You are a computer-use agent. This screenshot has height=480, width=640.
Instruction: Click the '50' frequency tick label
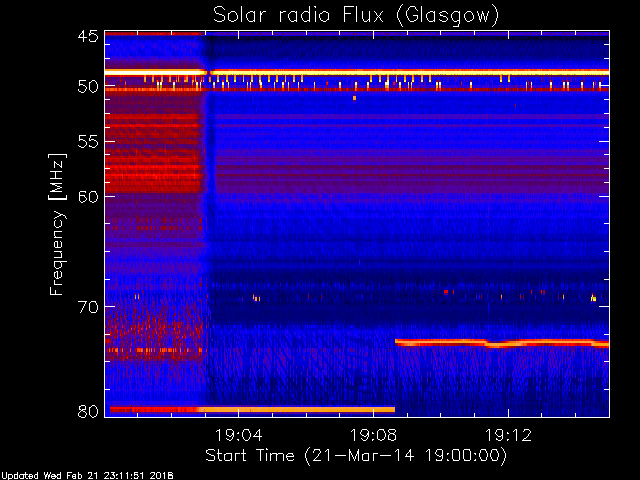pyautogui.click(x=88, y=87)
